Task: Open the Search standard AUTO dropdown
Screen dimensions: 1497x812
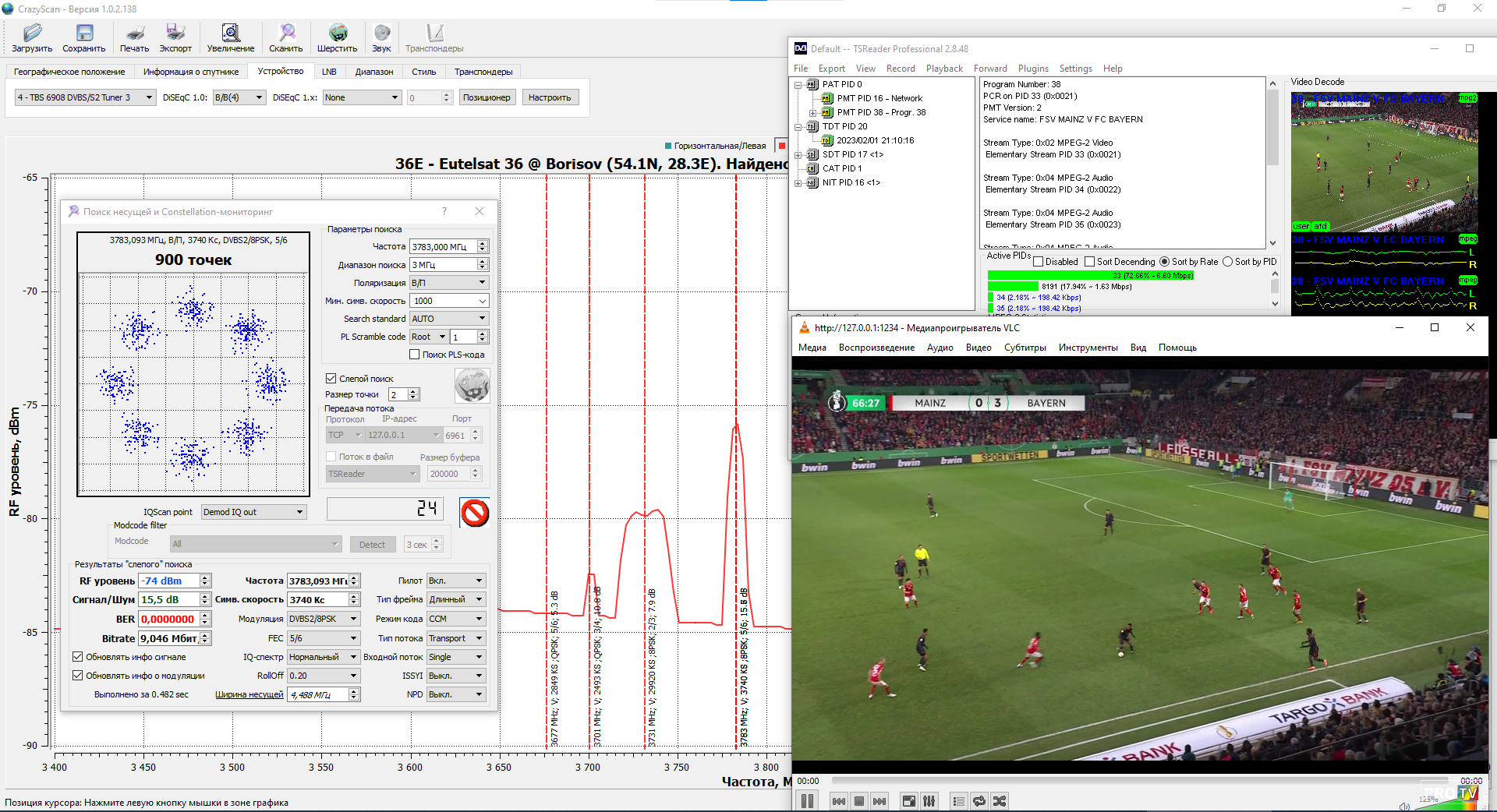Action: (x=449, y=319)
